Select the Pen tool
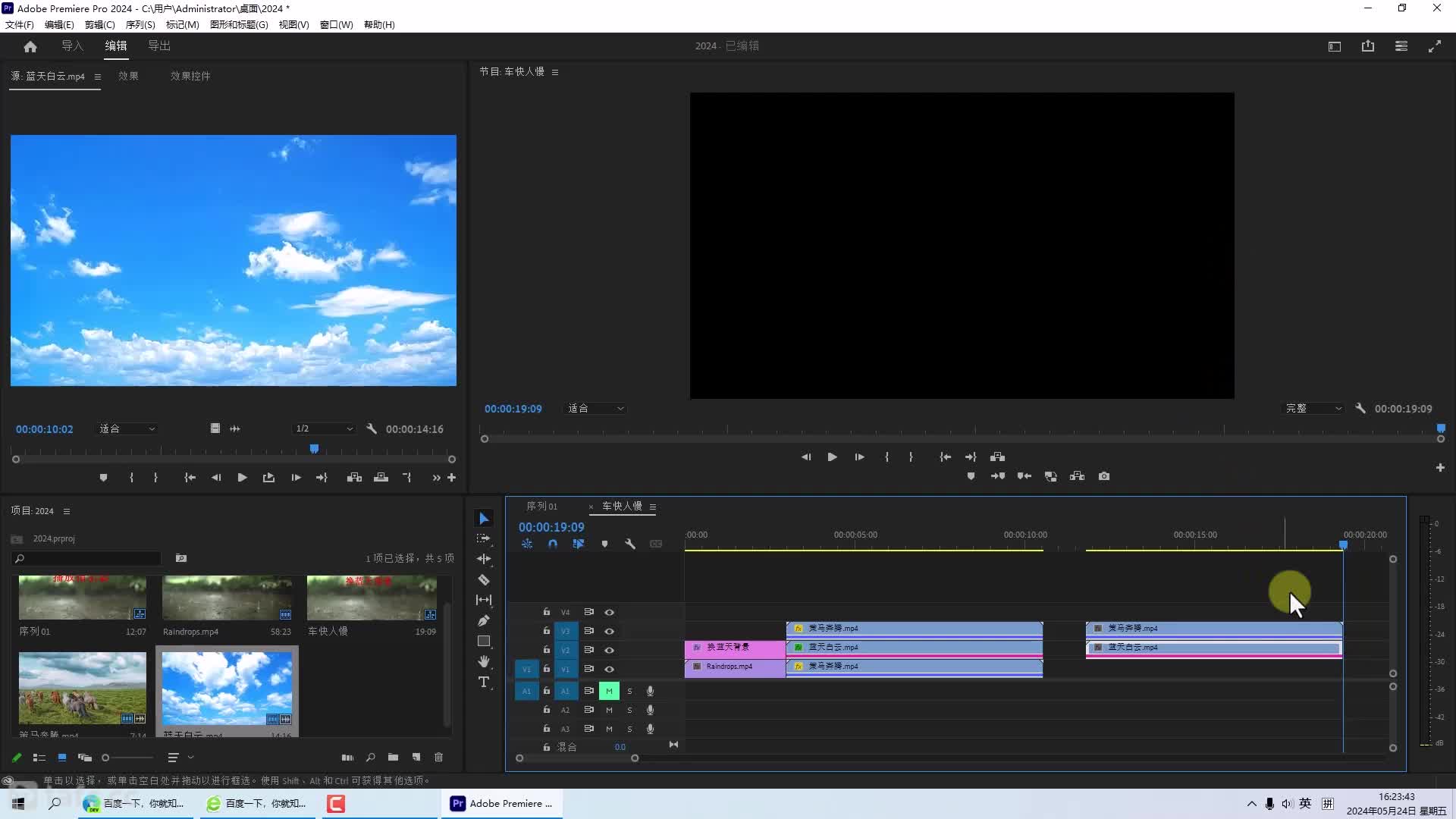 pos(484,620)
